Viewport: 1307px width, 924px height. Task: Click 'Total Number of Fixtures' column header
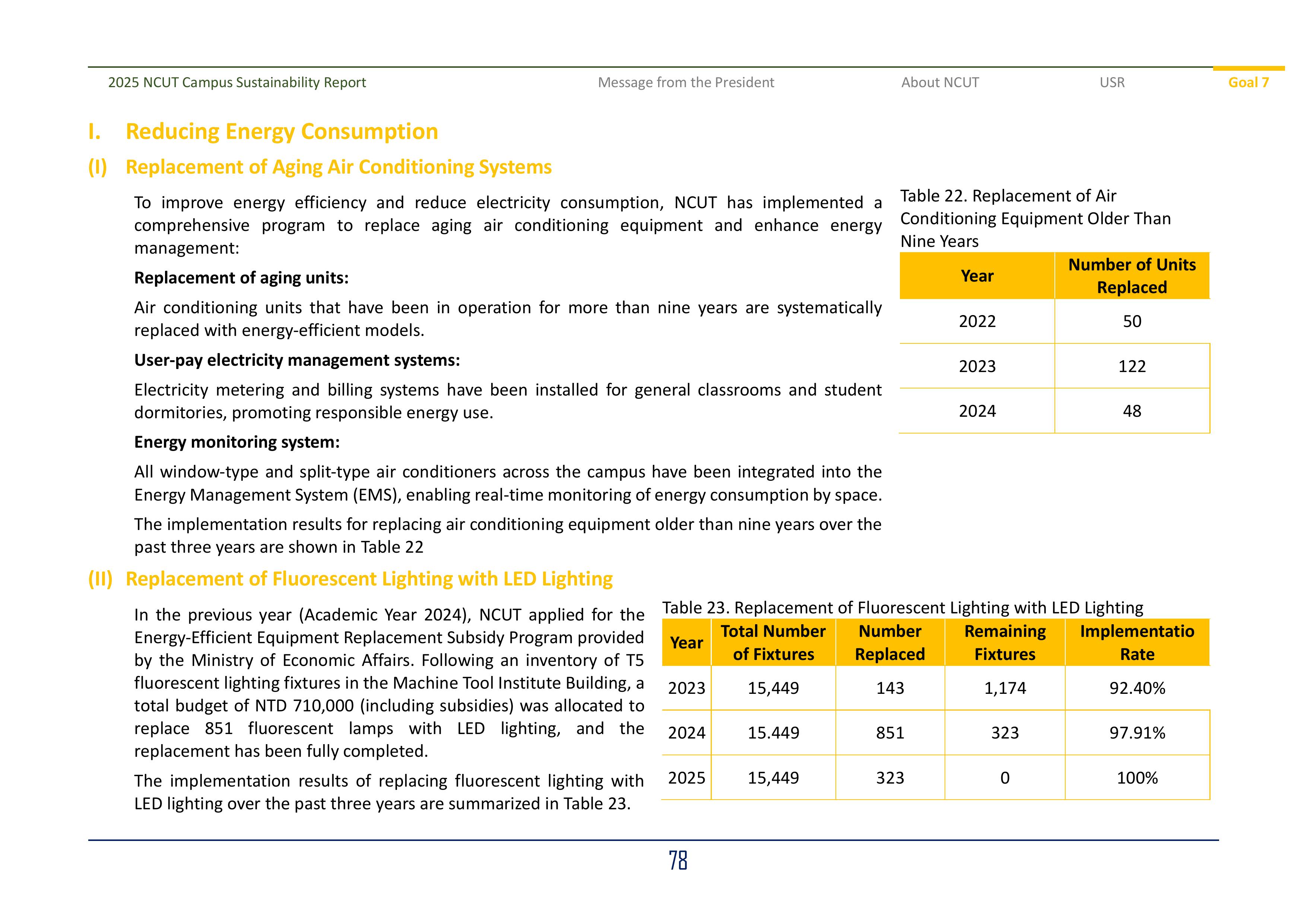773,643
